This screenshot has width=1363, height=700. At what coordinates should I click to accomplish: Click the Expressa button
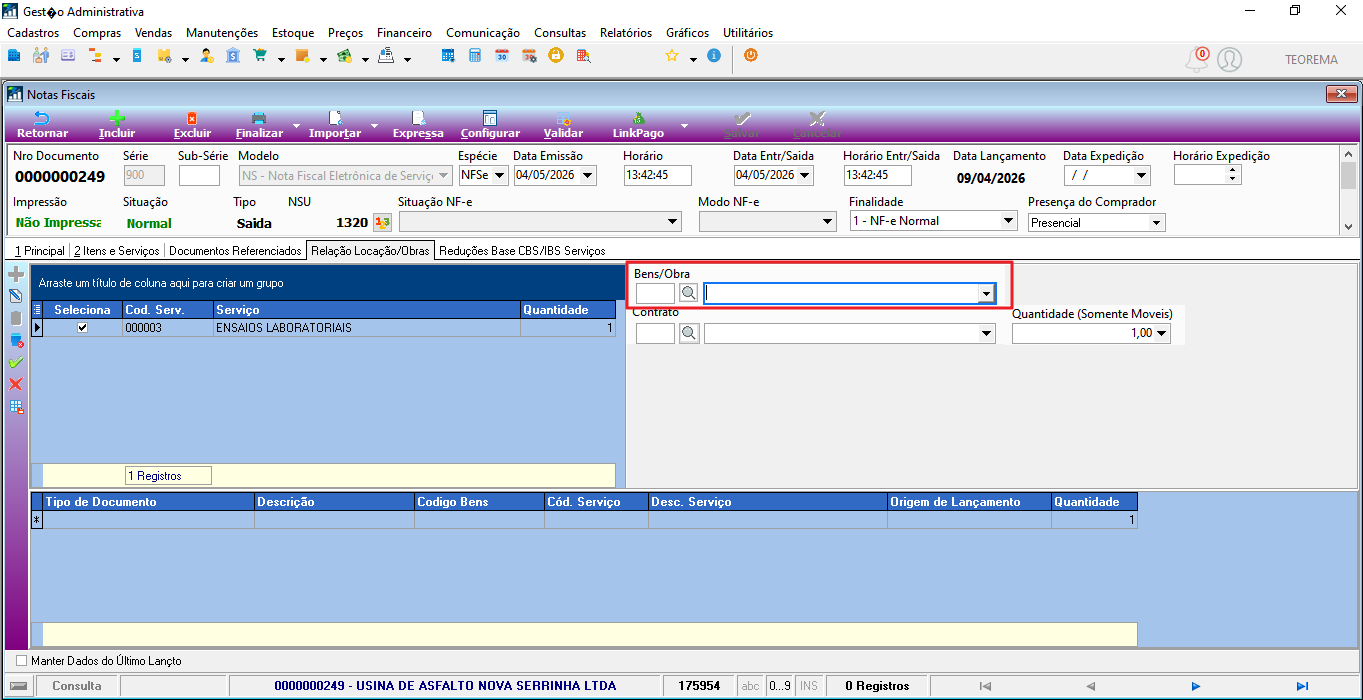pos(418,125)
